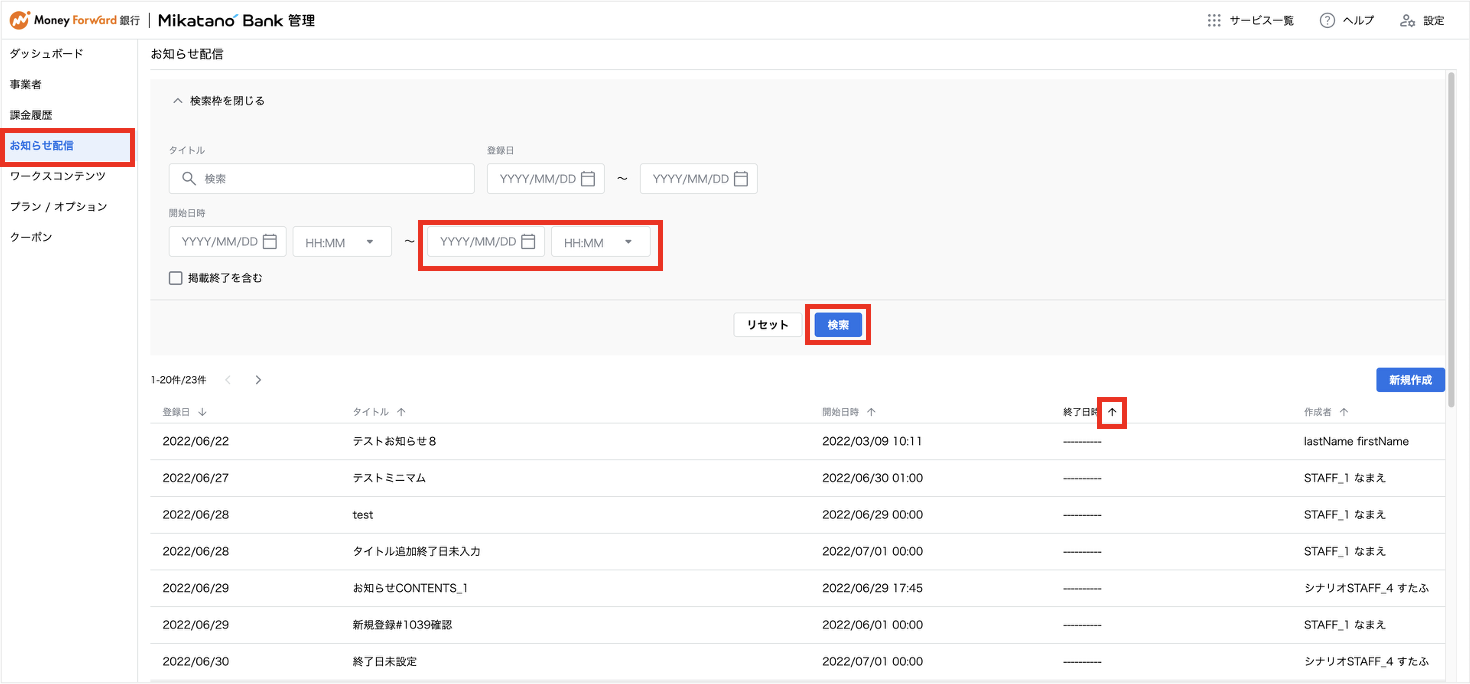Open row titled お知らせCONTENTS_1
The width and height of the screenshot is (1470, 684).
[x=797, y=588]
